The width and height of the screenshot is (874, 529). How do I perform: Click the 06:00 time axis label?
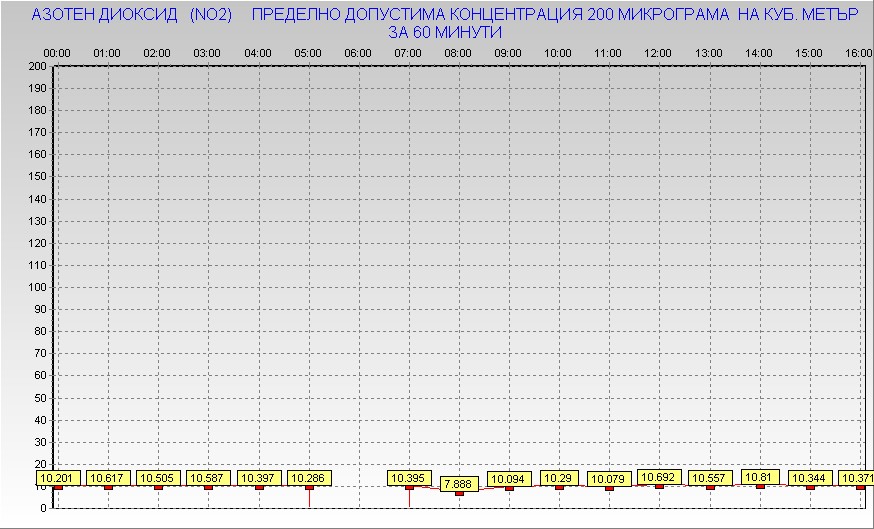coord(358,52)
